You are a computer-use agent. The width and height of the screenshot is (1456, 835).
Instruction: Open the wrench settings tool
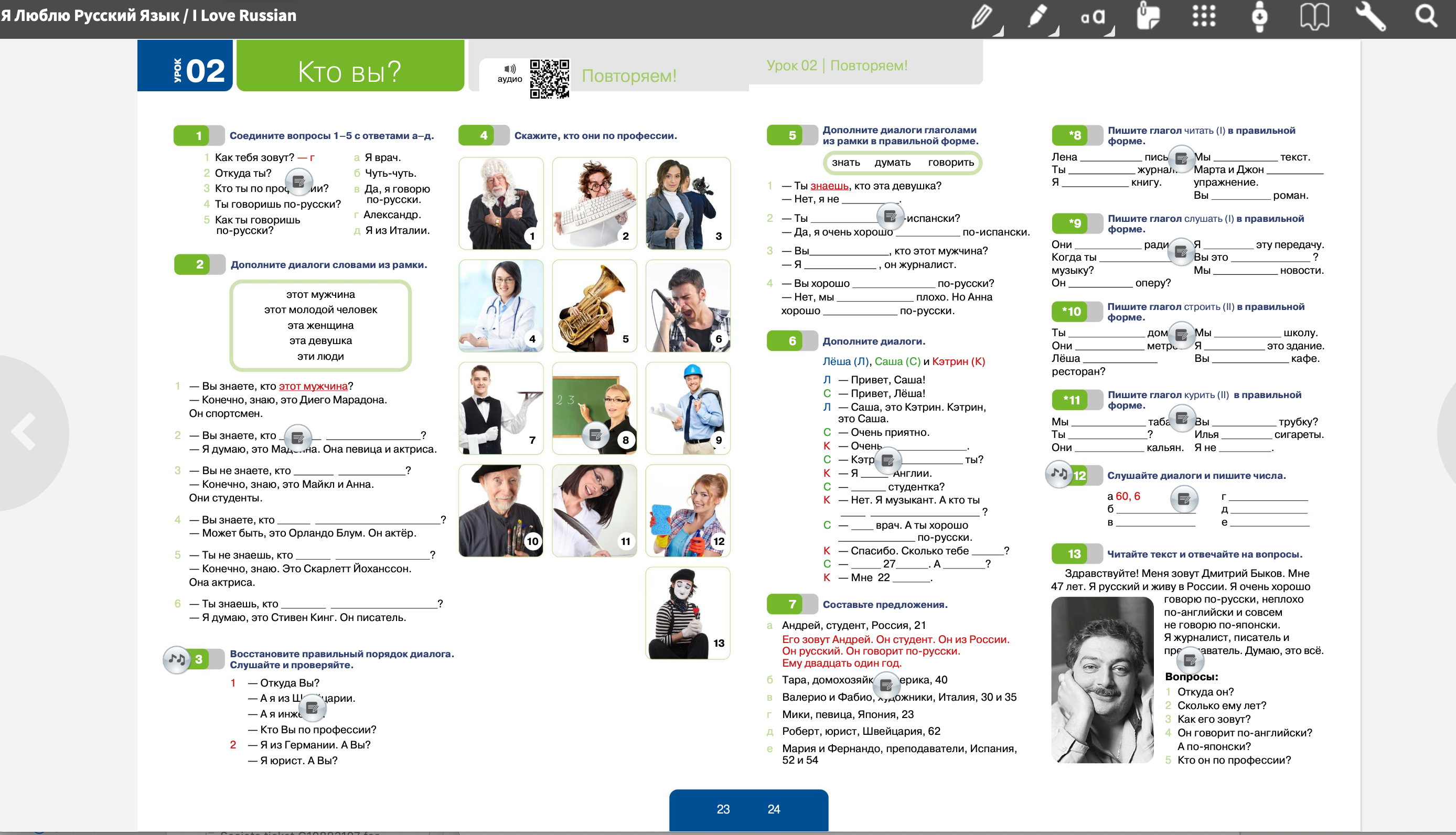coord(1370,16)
